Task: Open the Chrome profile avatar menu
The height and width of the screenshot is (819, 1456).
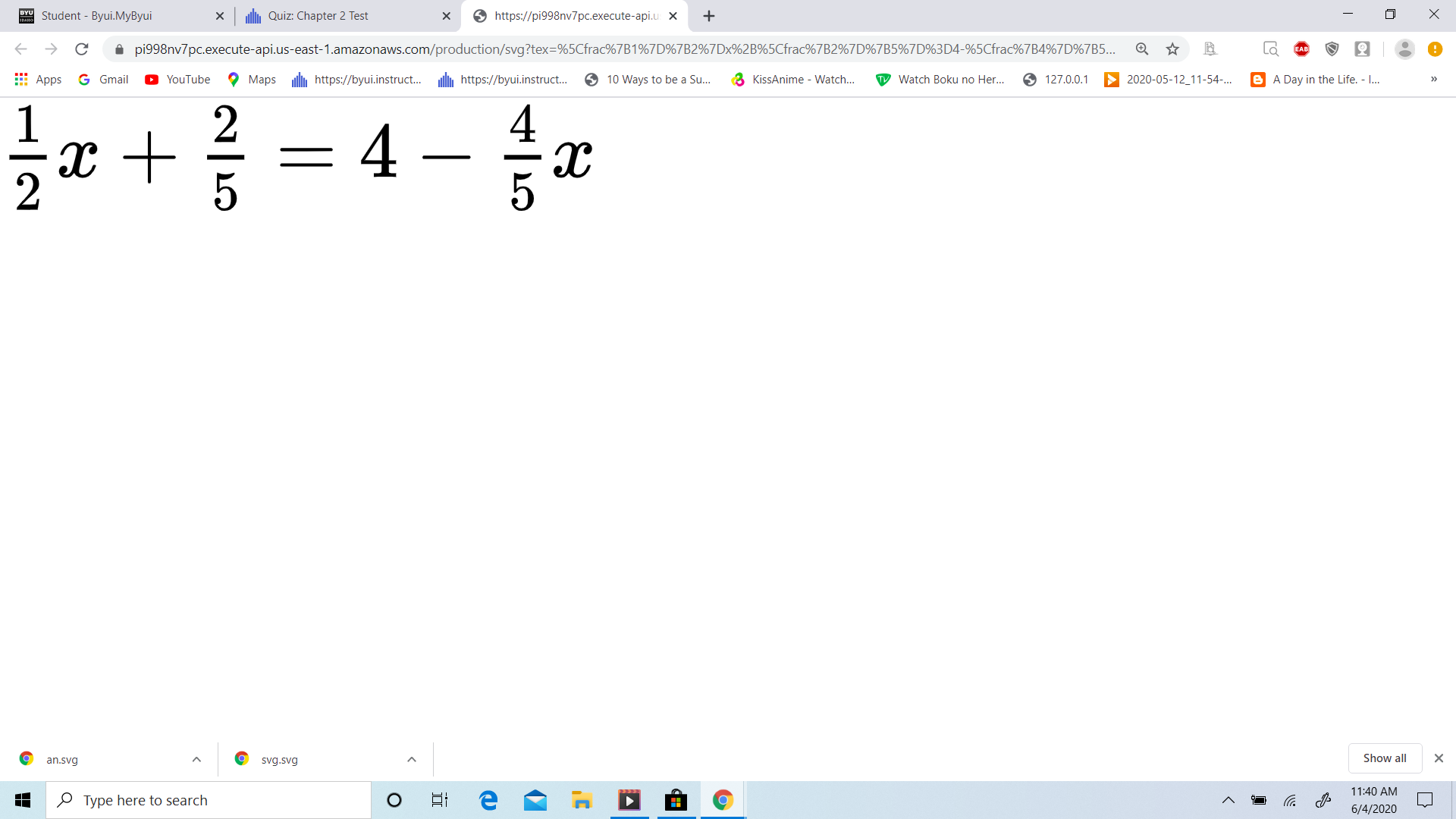Action: (x=1405, y=49)
